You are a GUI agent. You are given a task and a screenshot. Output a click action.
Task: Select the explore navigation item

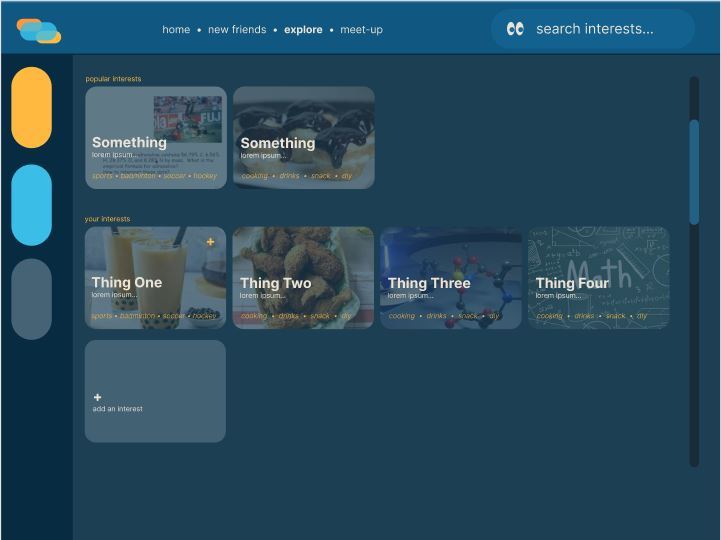303,29
